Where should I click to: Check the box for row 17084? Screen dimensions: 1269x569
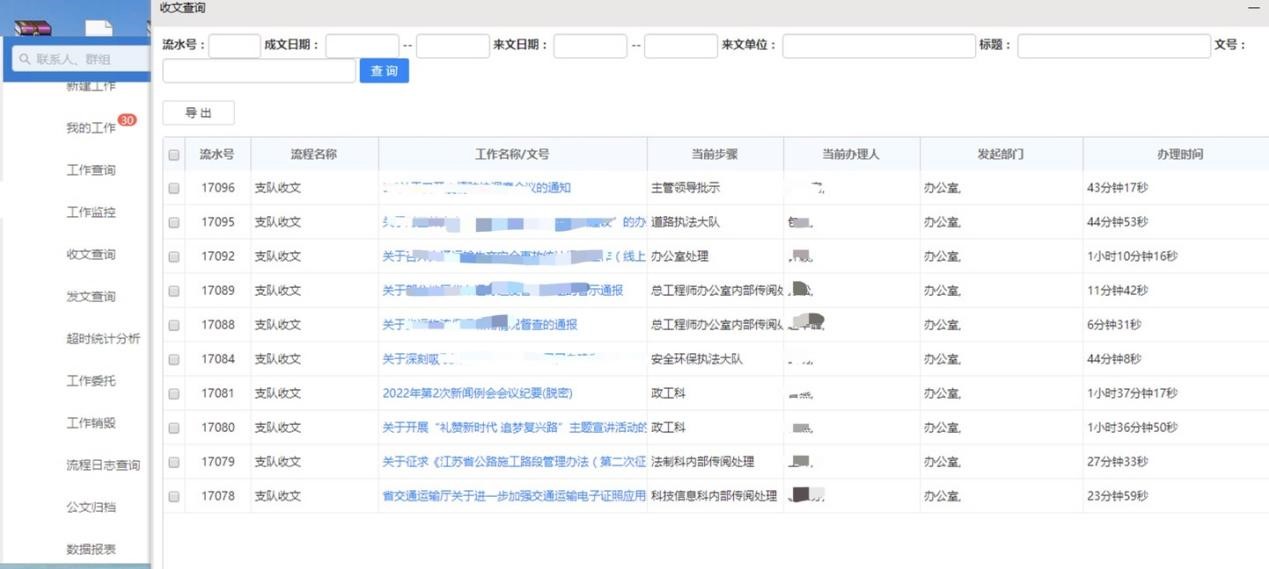pyautogui.click(x=174, y=359)
